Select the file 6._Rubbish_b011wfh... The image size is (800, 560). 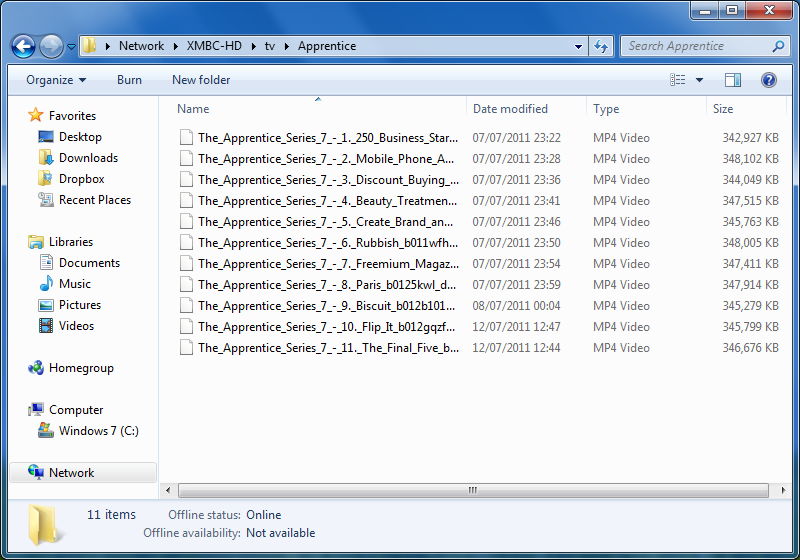coord(328,243)
